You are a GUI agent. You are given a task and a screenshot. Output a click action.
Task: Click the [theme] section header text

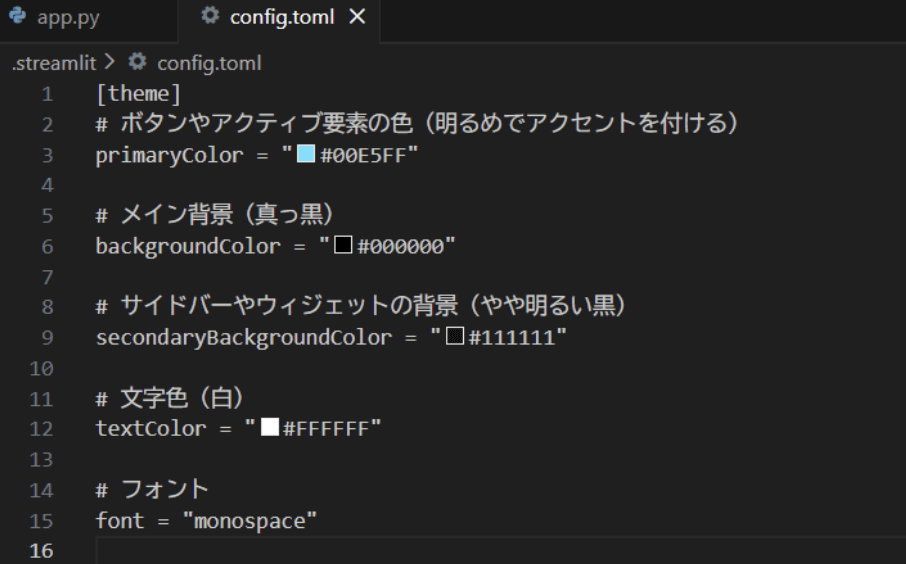pyautogui.click(x=139, y=94)
